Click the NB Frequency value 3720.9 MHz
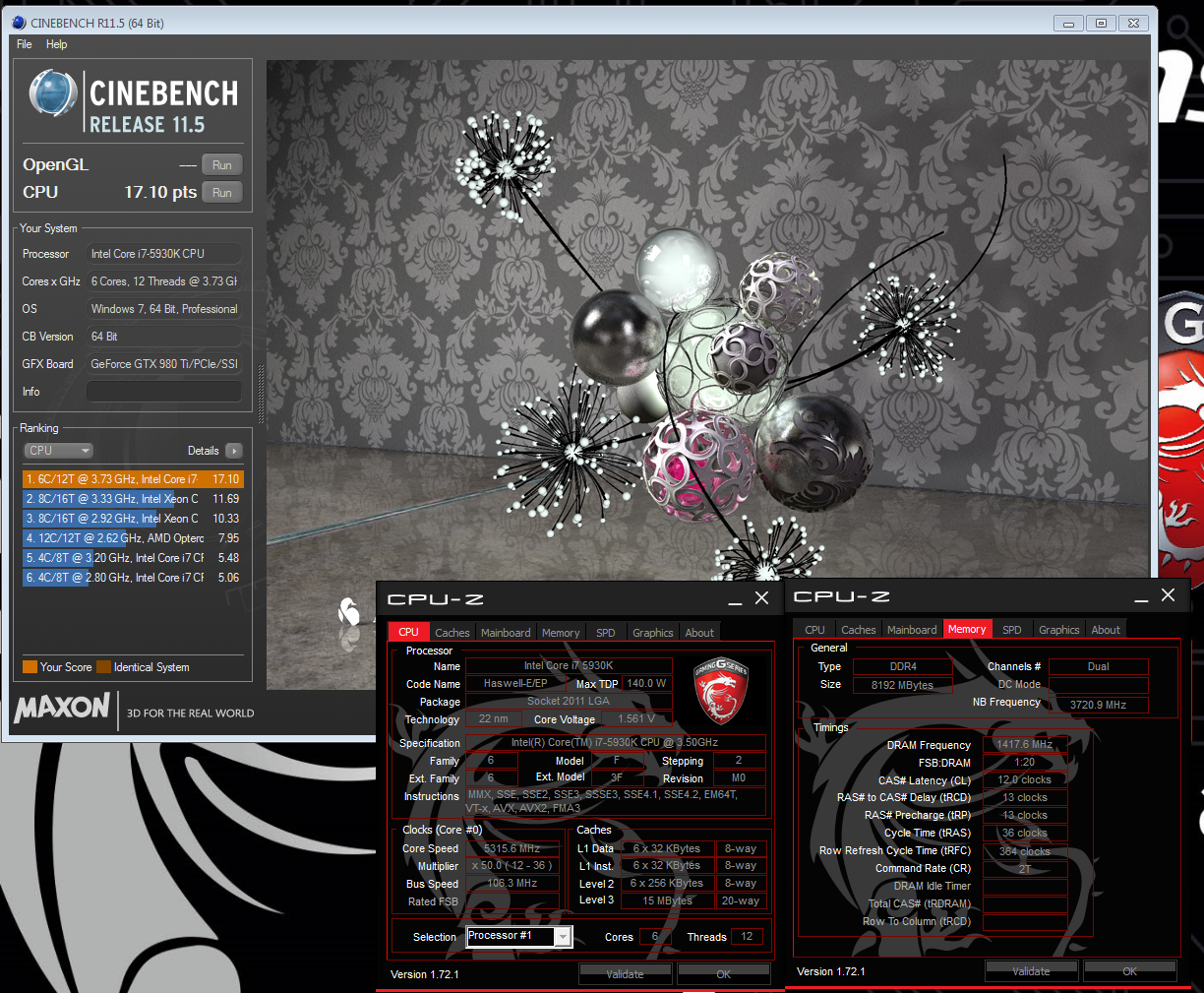 [1098, 705]
